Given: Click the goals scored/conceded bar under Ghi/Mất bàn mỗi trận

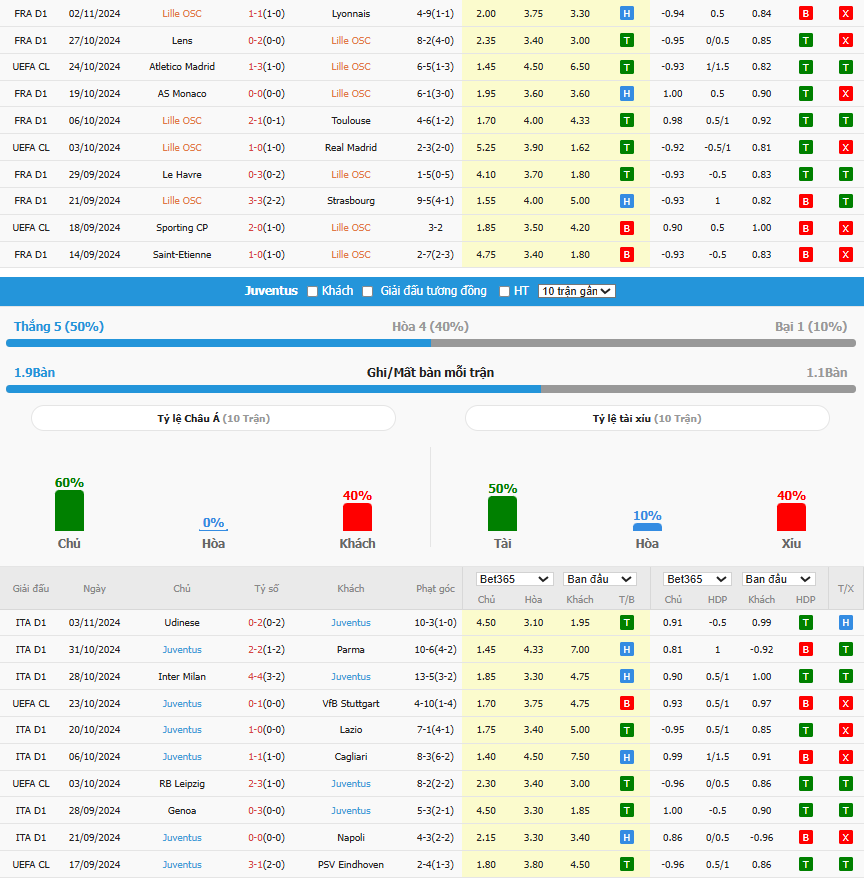Looking at the screenshot, I should (430, 389).
